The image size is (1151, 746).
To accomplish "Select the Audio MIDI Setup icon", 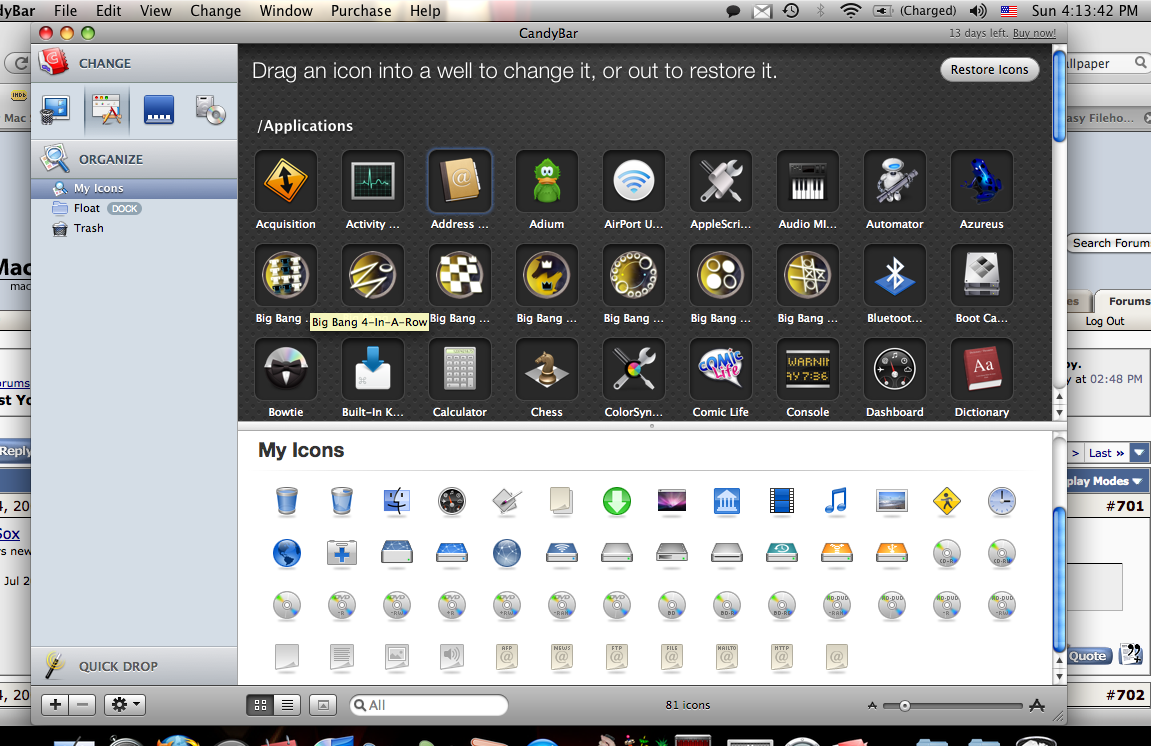I will pyautogui.click(x=807, y=181).
